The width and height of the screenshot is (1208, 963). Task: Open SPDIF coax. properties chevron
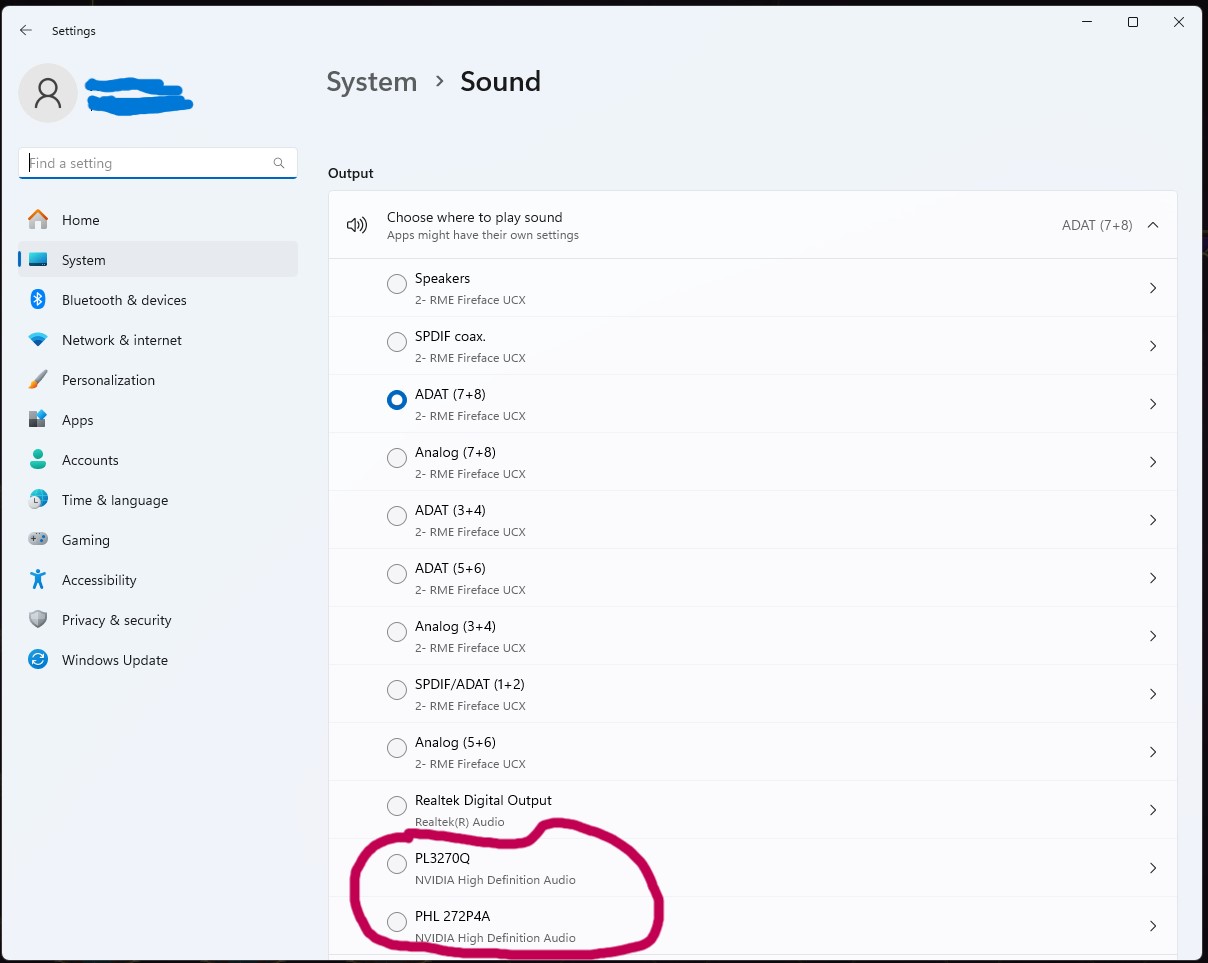(1153, 346)
